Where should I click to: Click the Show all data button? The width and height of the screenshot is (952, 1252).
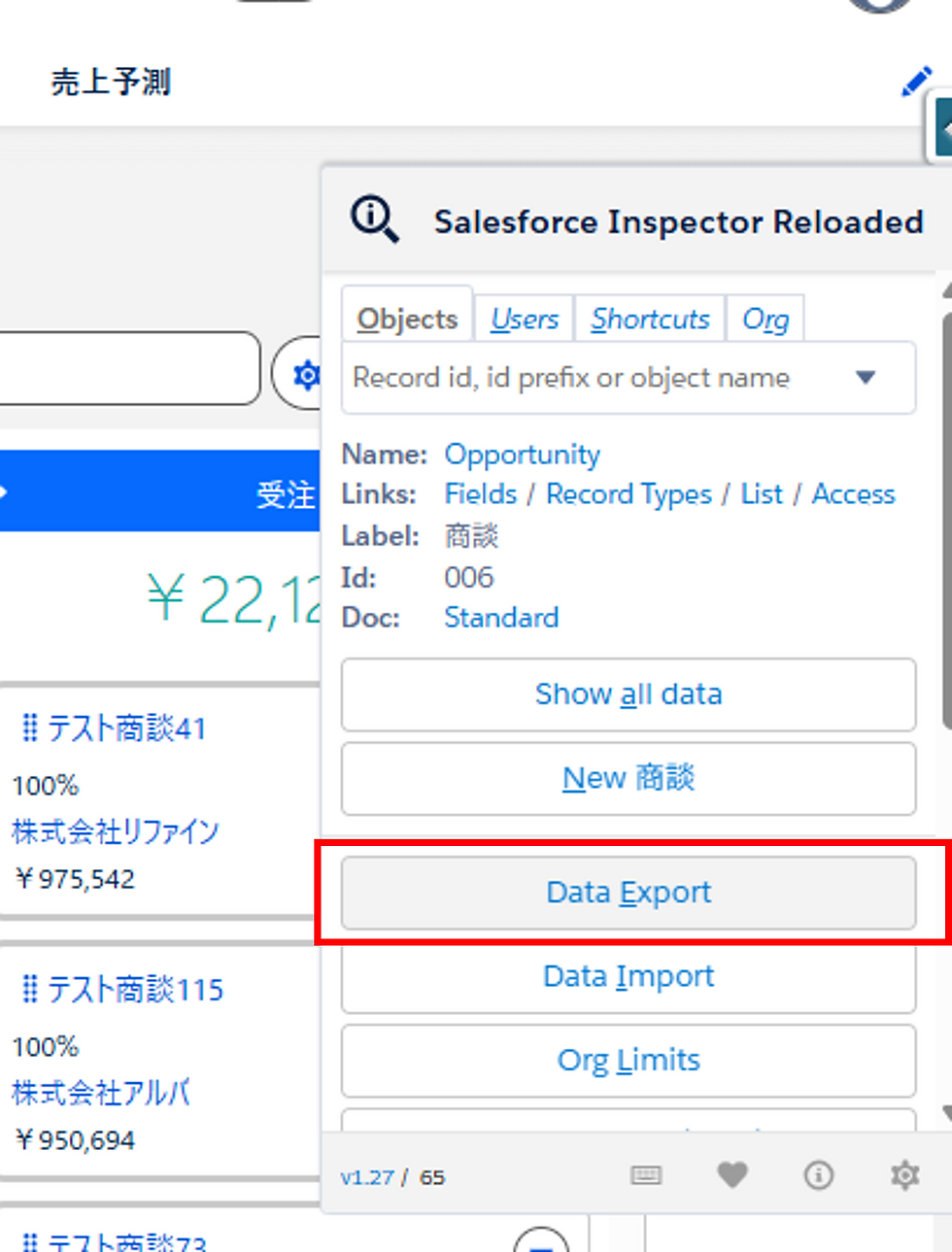coord(629,694)
